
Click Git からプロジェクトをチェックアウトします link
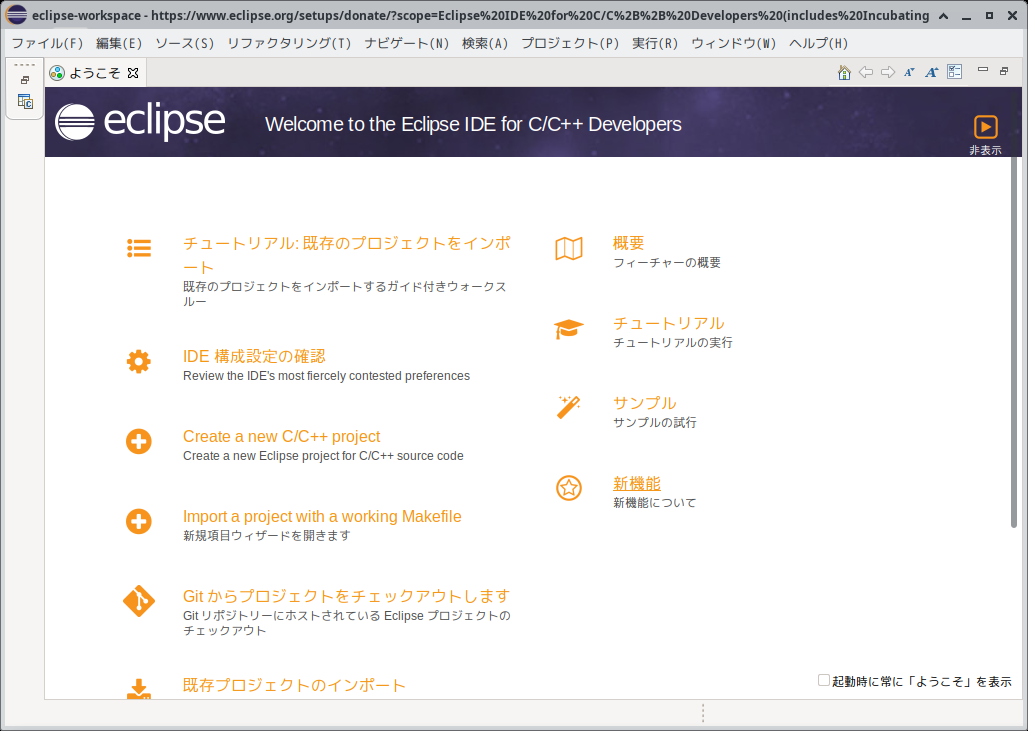(346, 596)
